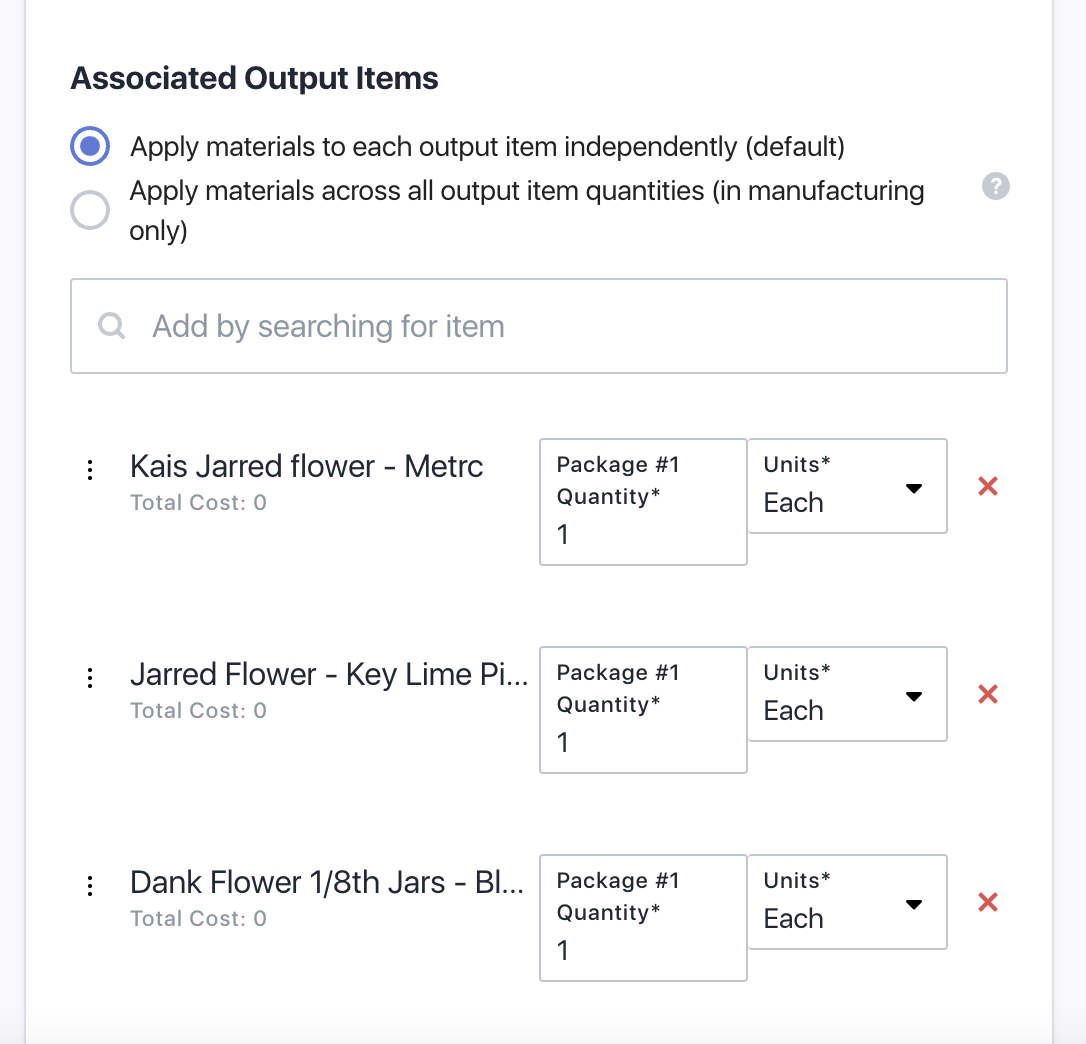Remove Kais Jarred flower with the red X

[987, 486]
